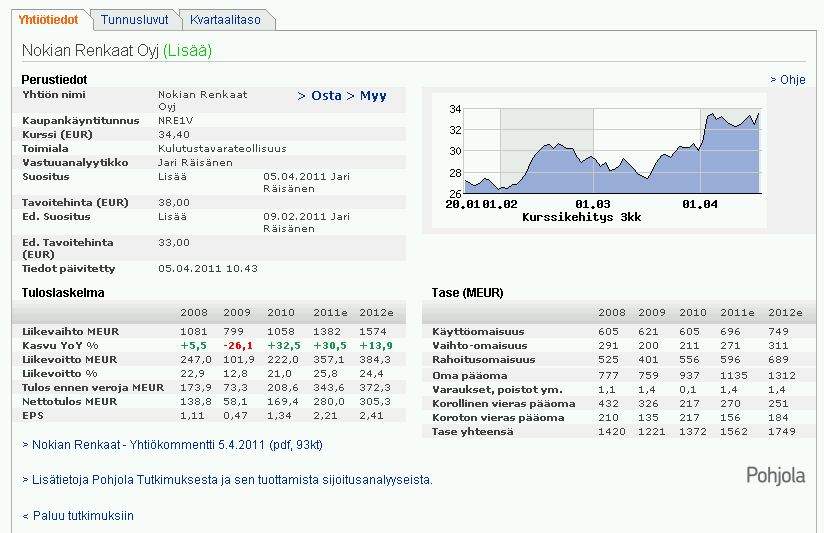The image size is (824, 533).
Task: Select Nettotulos value 280,0
Action: [329, 402]
